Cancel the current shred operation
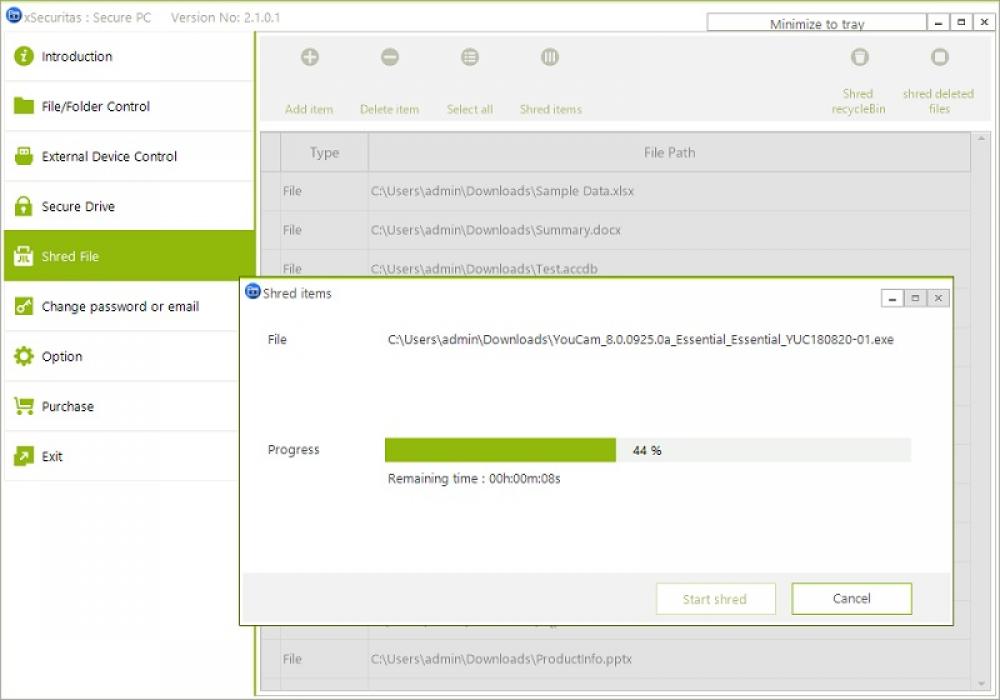The image size is (1000, 700). coord(851,598)
